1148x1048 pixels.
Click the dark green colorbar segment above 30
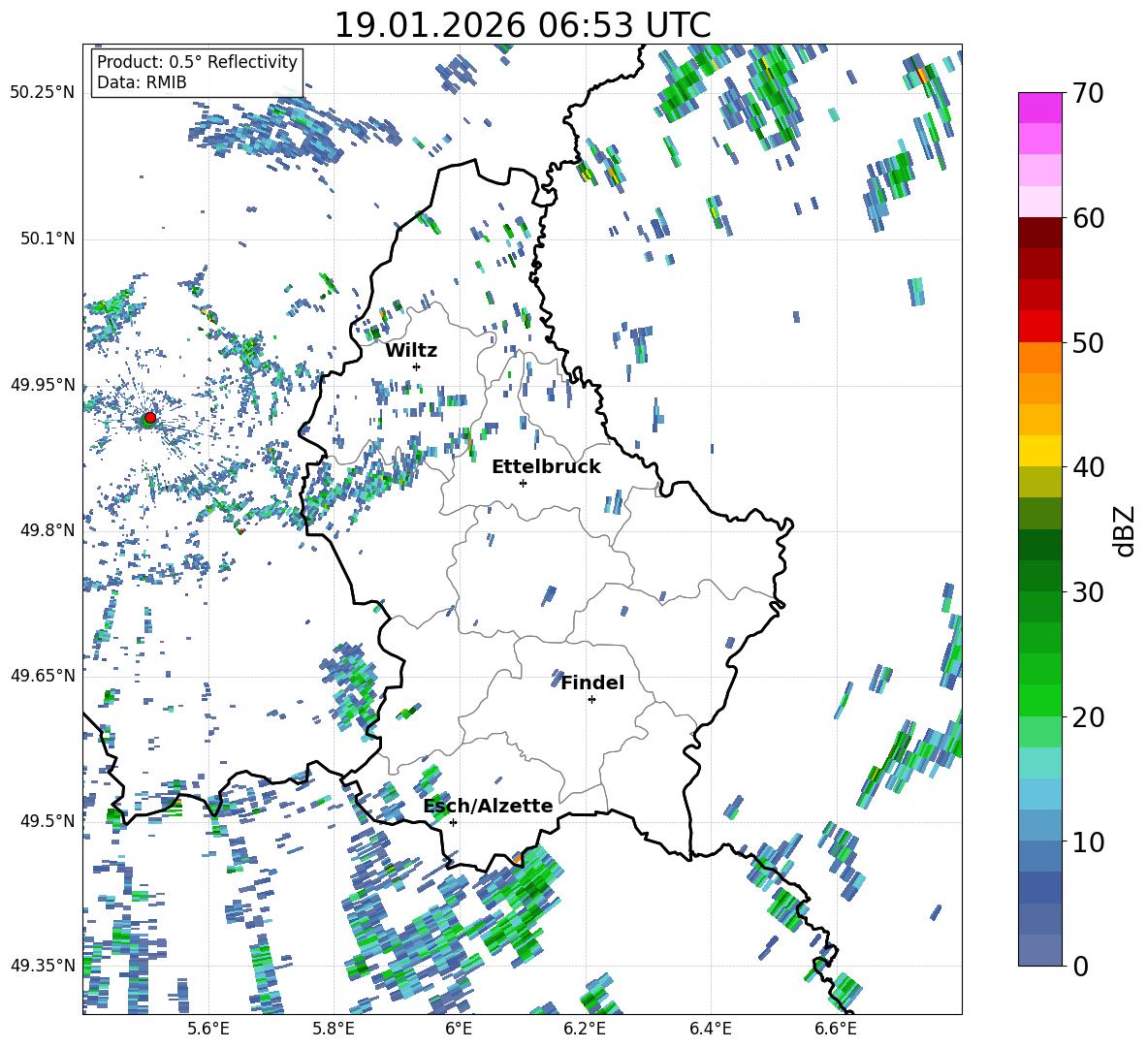click(1039, 575)
